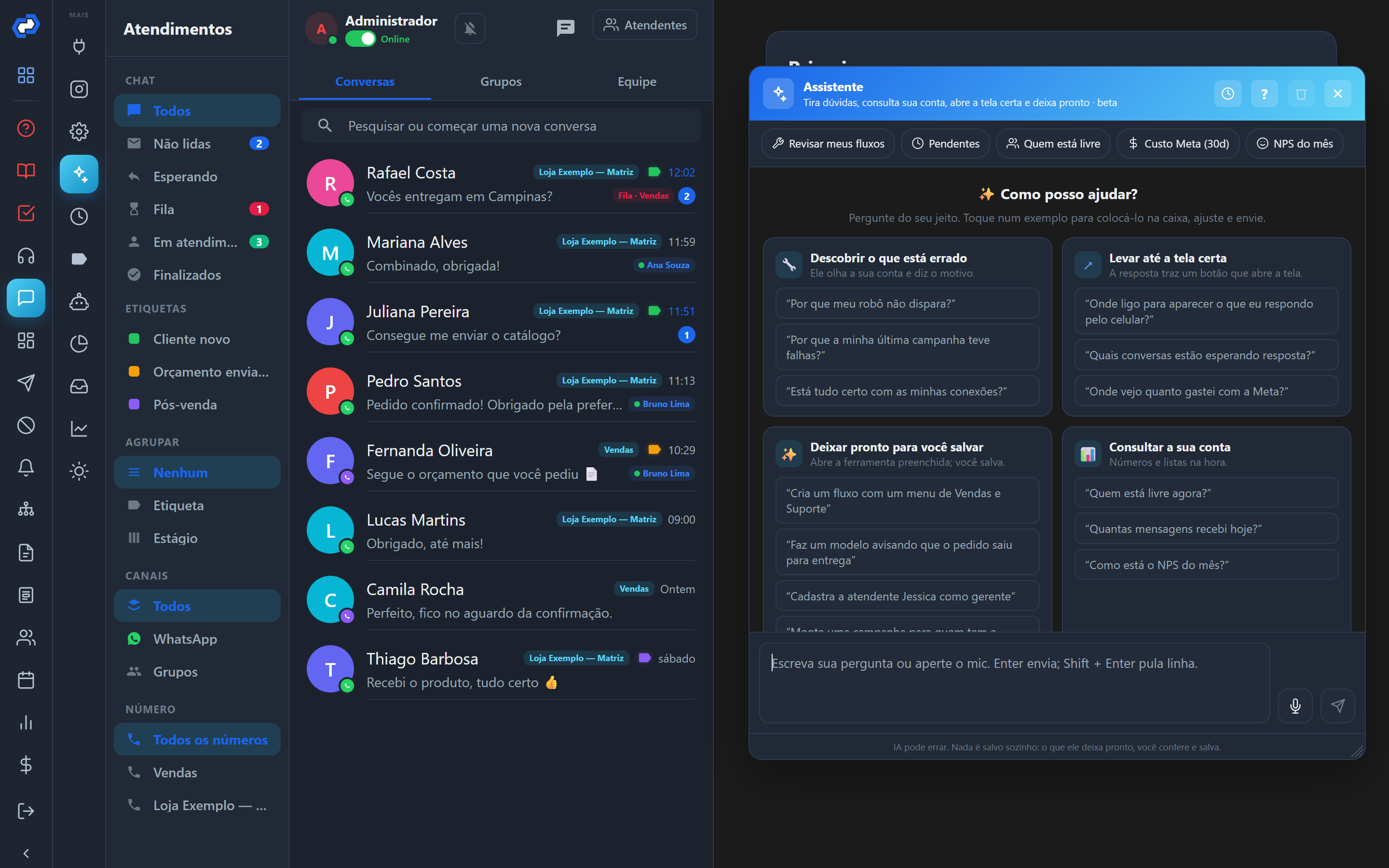Click the Assistant help question mark icon
The image size is (1389, 868).
(1265, 94)
